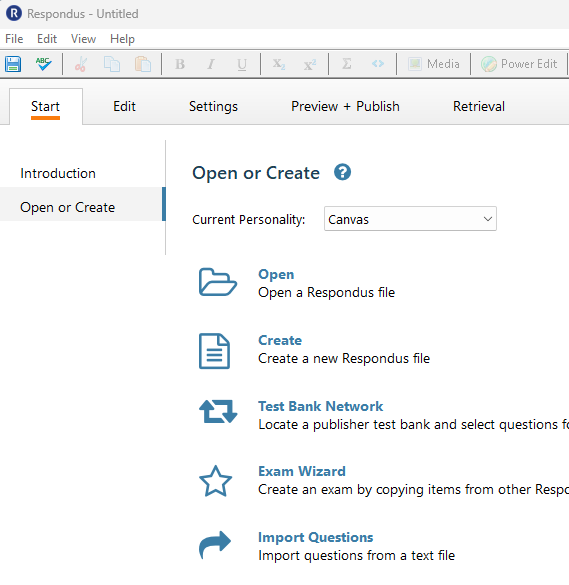Click the Open link
The height and width of the screenshot is (585, 569).
pyautogui.click(x=276, y=274)
